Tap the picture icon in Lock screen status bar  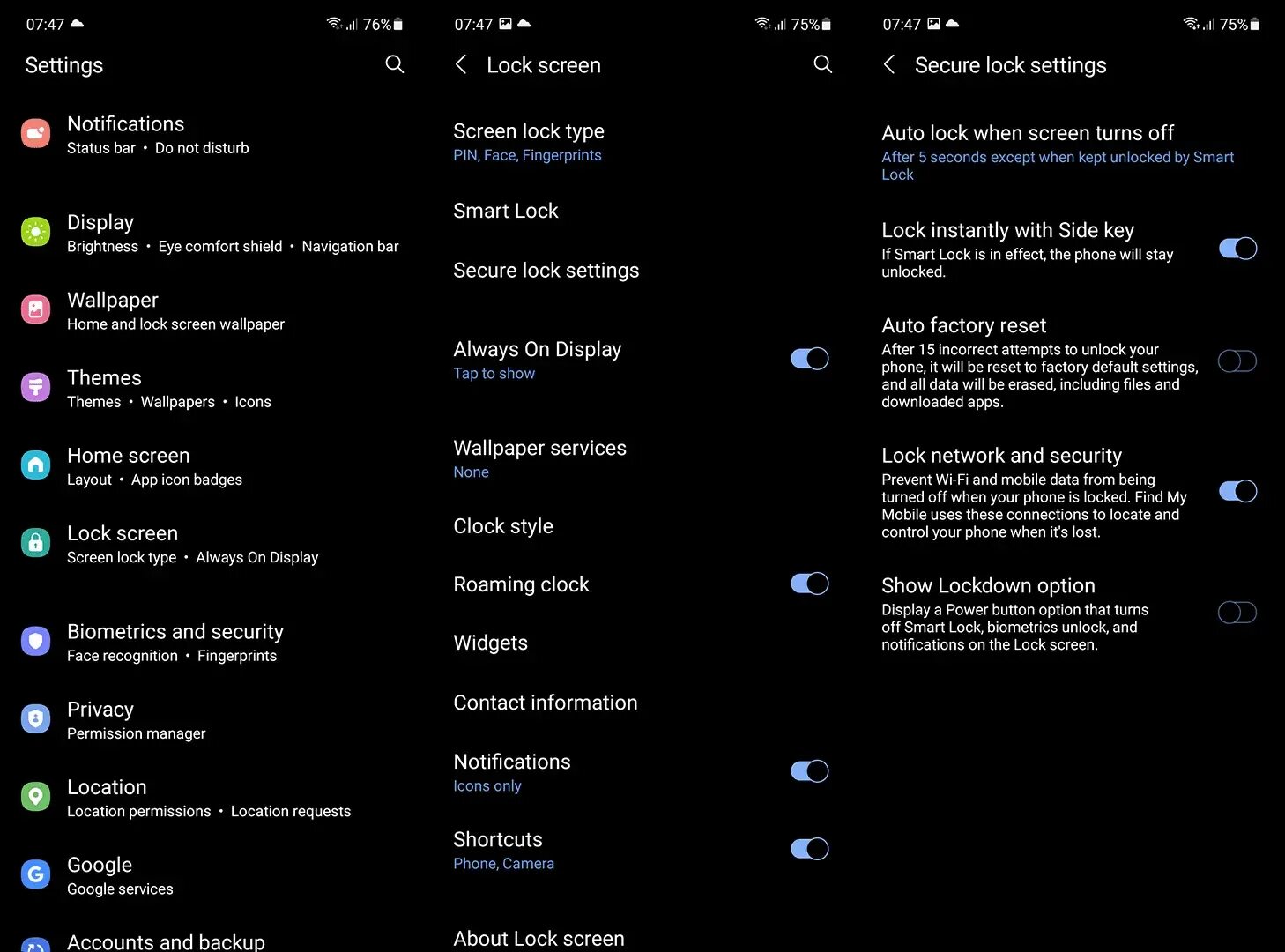505,24
